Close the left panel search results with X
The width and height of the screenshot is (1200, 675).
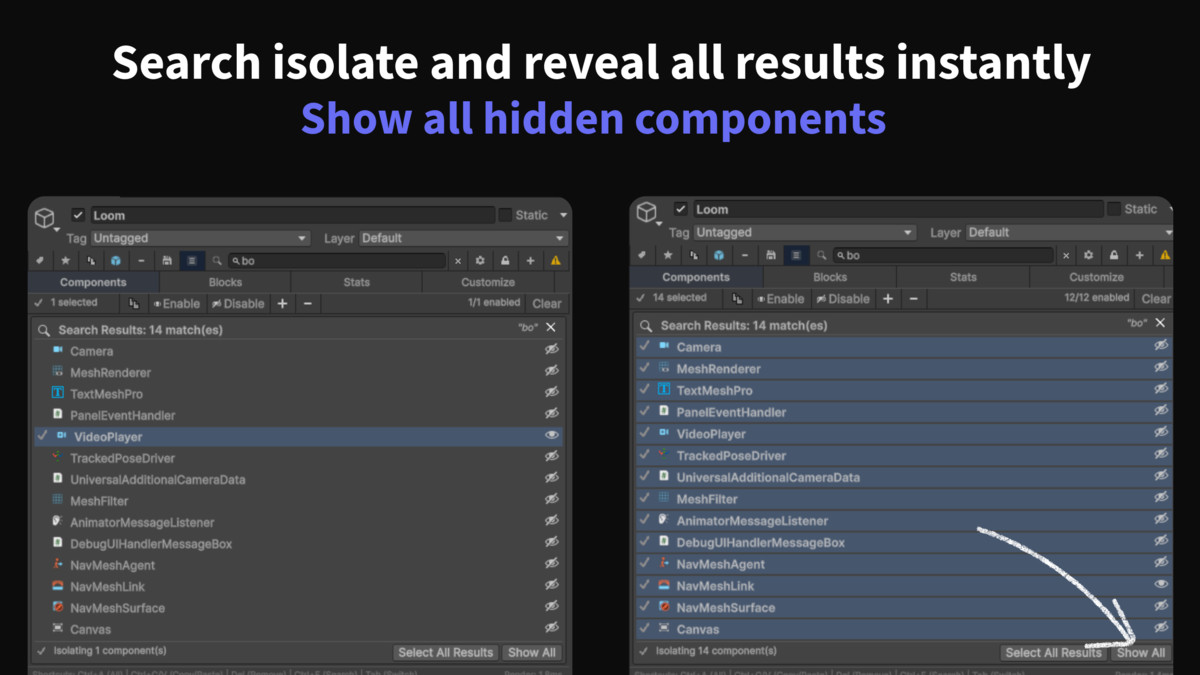tap(551, 328)
